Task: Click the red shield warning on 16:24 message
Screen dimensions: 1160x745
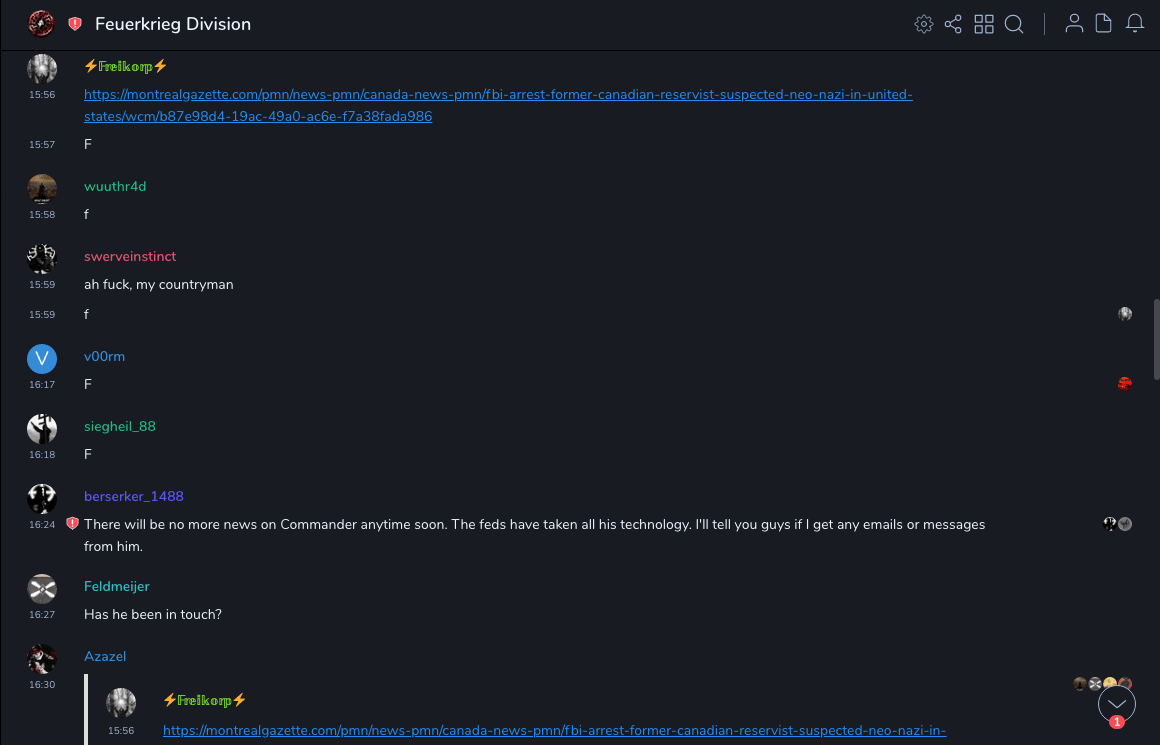Action: [x=72, y=523]
